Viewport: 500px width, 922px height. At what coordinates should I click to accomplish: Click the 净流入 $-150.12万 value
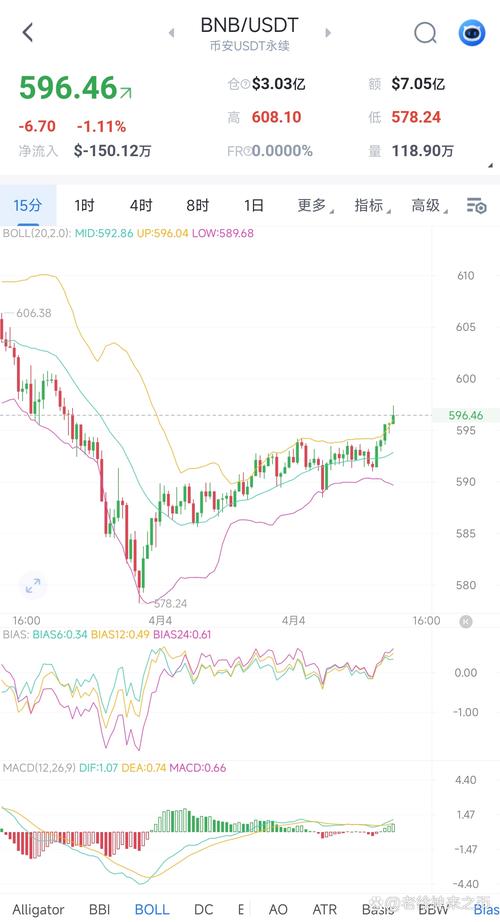coord(112,151)
